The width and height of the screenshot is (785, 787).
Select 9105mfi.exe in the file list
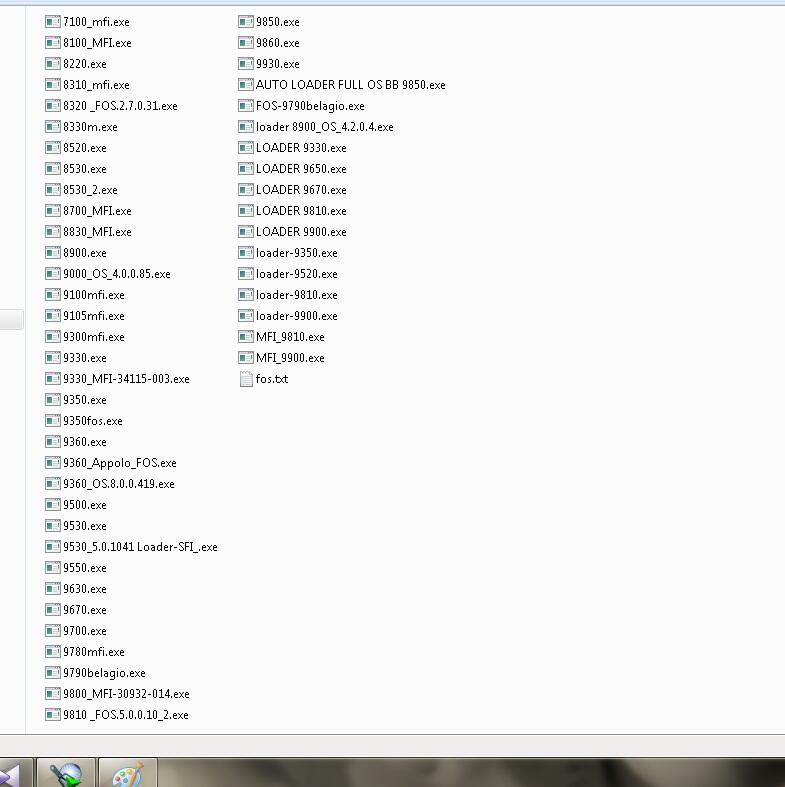coord(94,316)
